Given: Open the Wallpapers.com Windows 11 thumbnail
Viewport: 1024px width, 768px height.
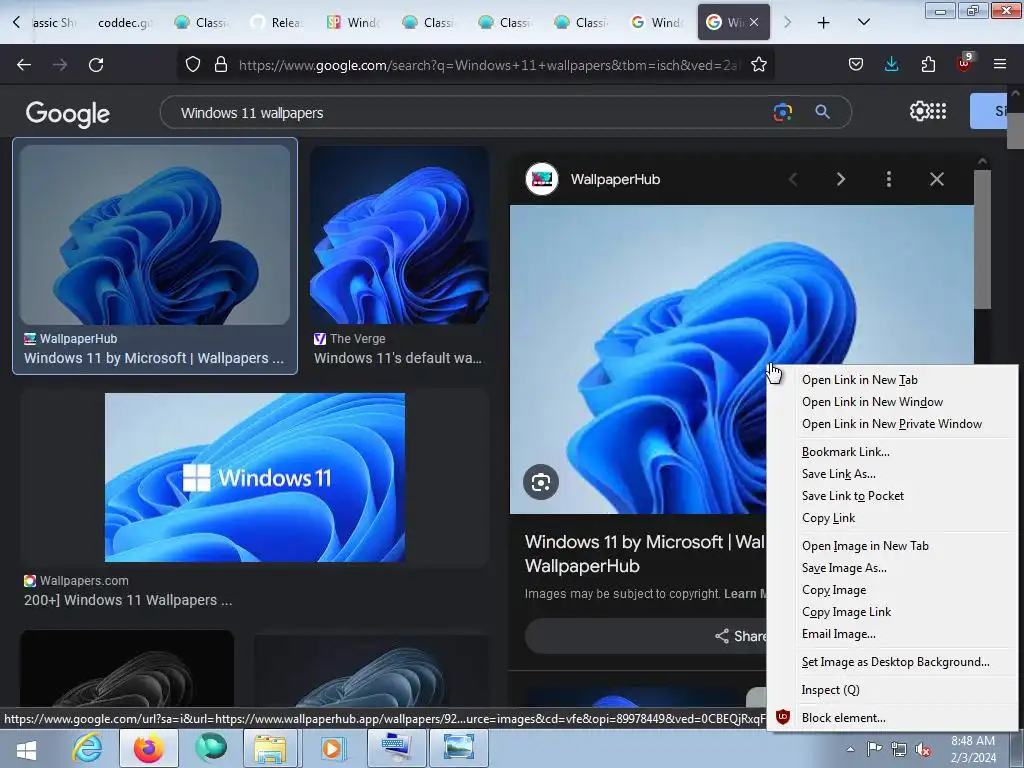Looking at the screenshot, I should (255, 477).
